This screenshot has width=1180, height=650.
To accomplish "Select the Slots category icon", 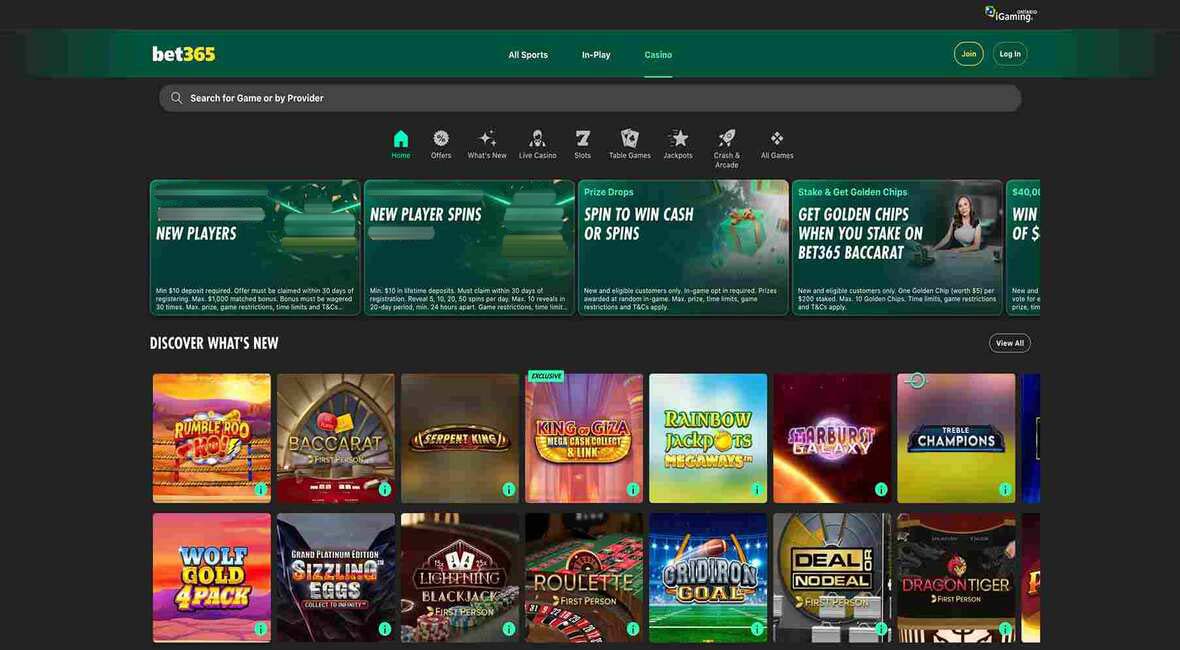I will coord(583,139).
